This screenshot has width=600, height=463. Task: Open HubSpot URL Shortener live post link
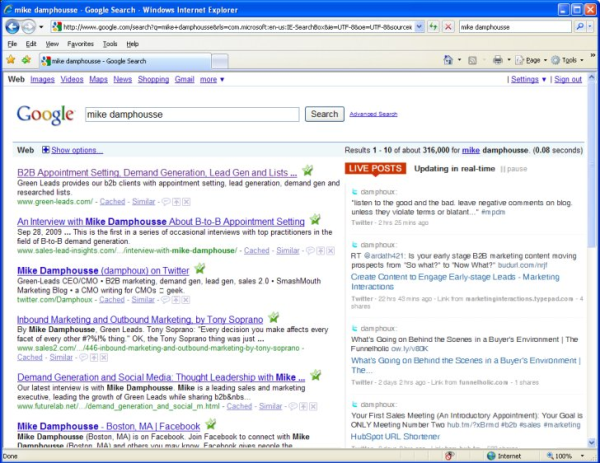pyautogui.click(x=395, y=437)
